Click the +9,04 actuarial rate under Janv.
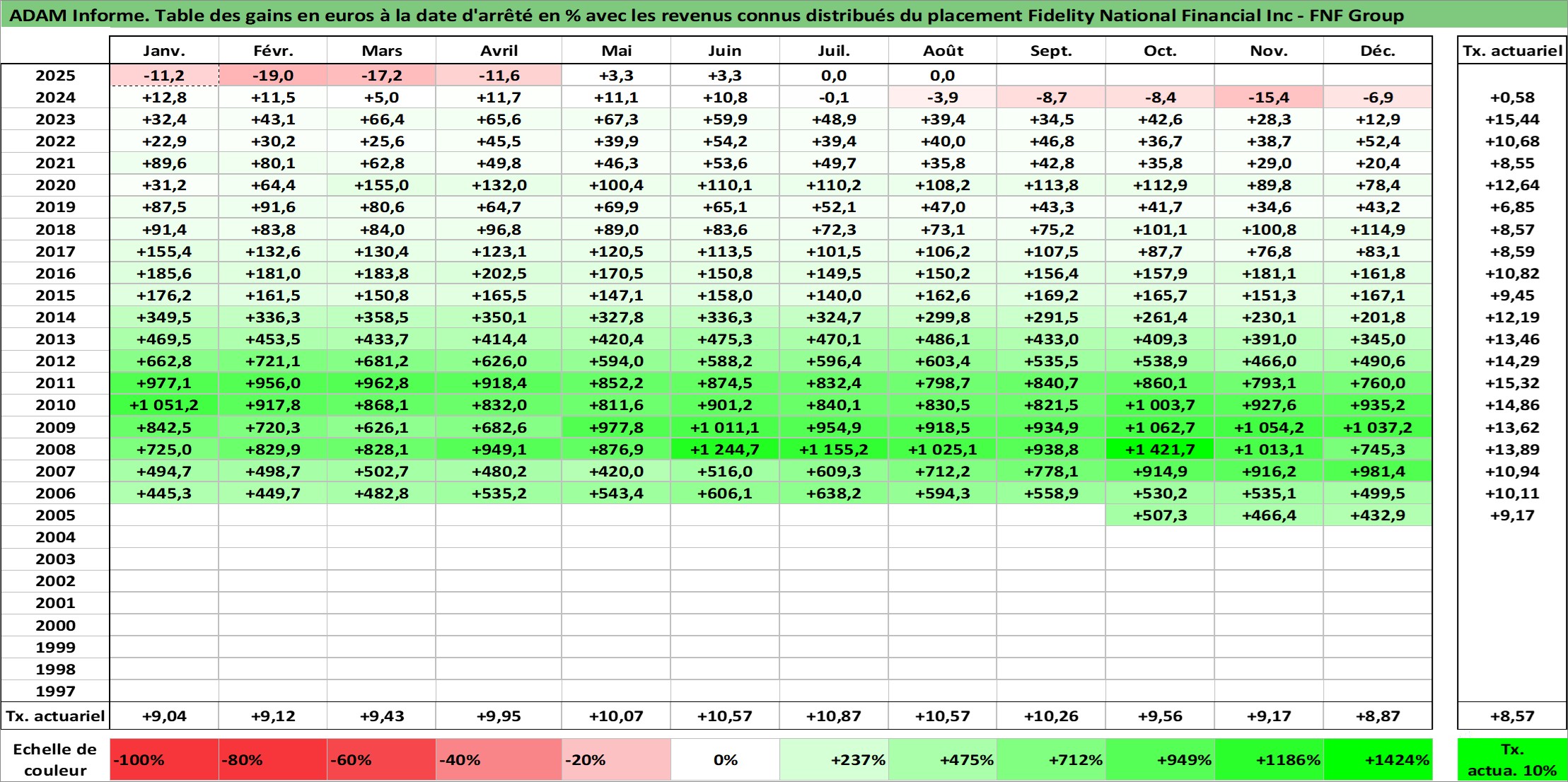The width and height of the screenshot is (1568, 782). coord(164,716)
